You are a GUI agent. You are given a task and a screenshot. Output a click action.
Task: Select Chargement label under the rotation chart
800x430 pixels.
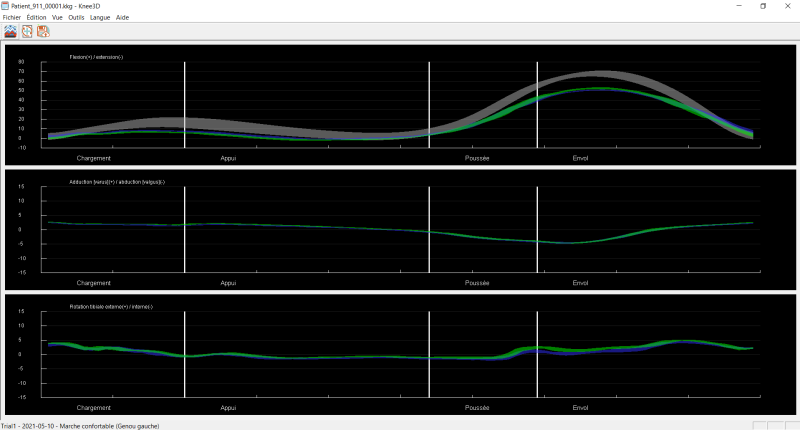click(x=93, y=408)
